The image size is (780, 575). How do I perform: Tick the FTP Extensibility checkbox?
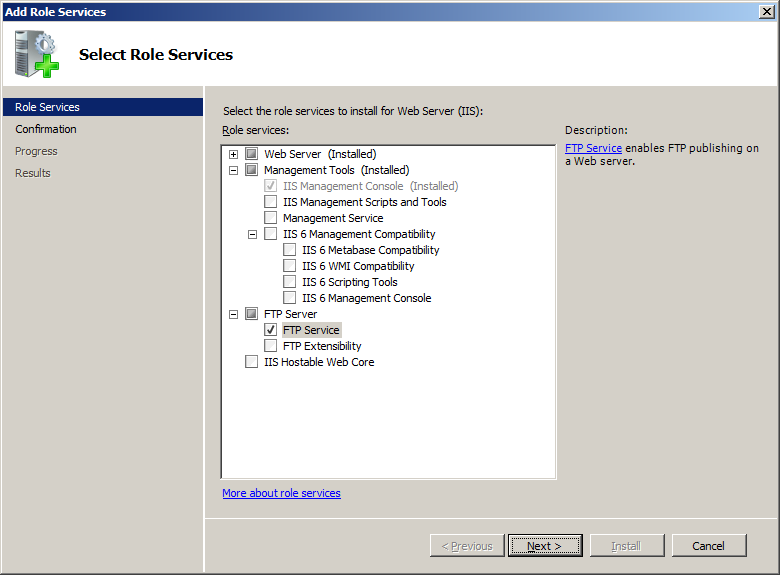coord(271,346)
